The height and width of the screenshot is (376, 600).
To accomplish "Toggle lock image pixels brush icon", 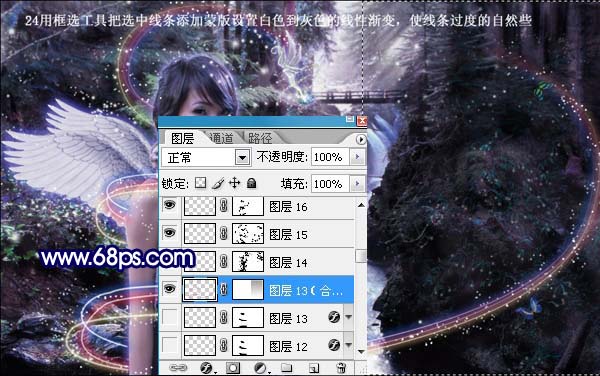I will pyautogui.click(x=218, y=183).
